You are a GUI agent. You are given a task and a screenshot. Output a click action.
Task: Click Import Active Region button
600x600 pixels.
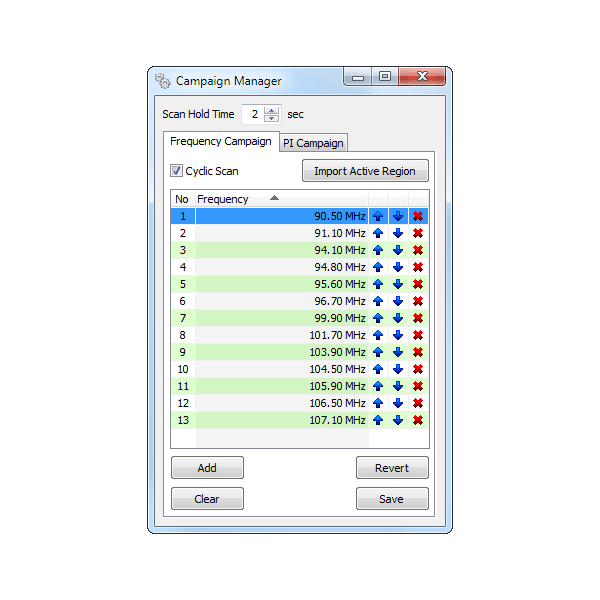(365, 171)
